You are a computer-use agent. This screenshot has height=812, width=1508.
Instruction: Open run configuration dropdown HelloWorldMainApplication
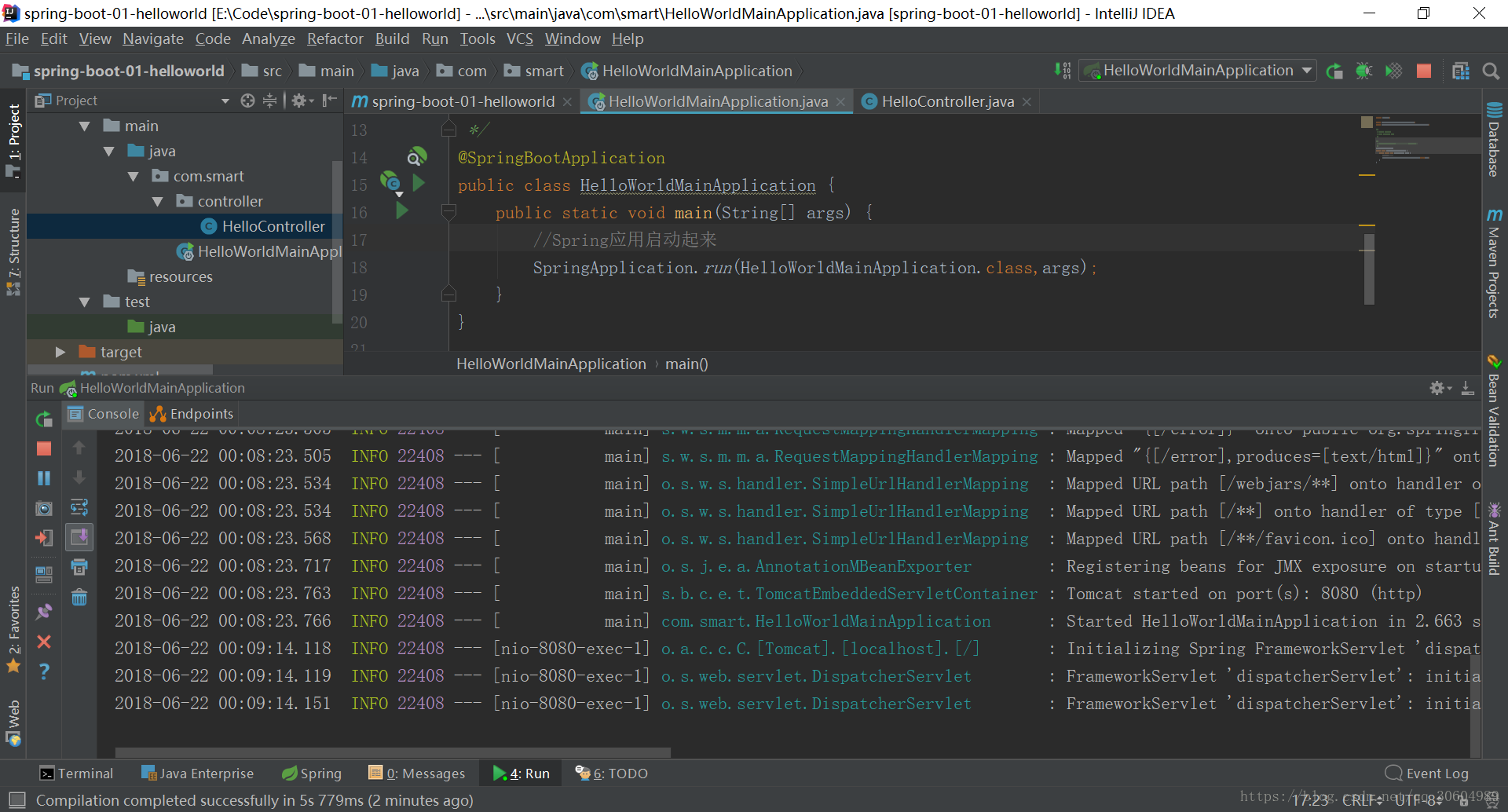point(1197,71)
